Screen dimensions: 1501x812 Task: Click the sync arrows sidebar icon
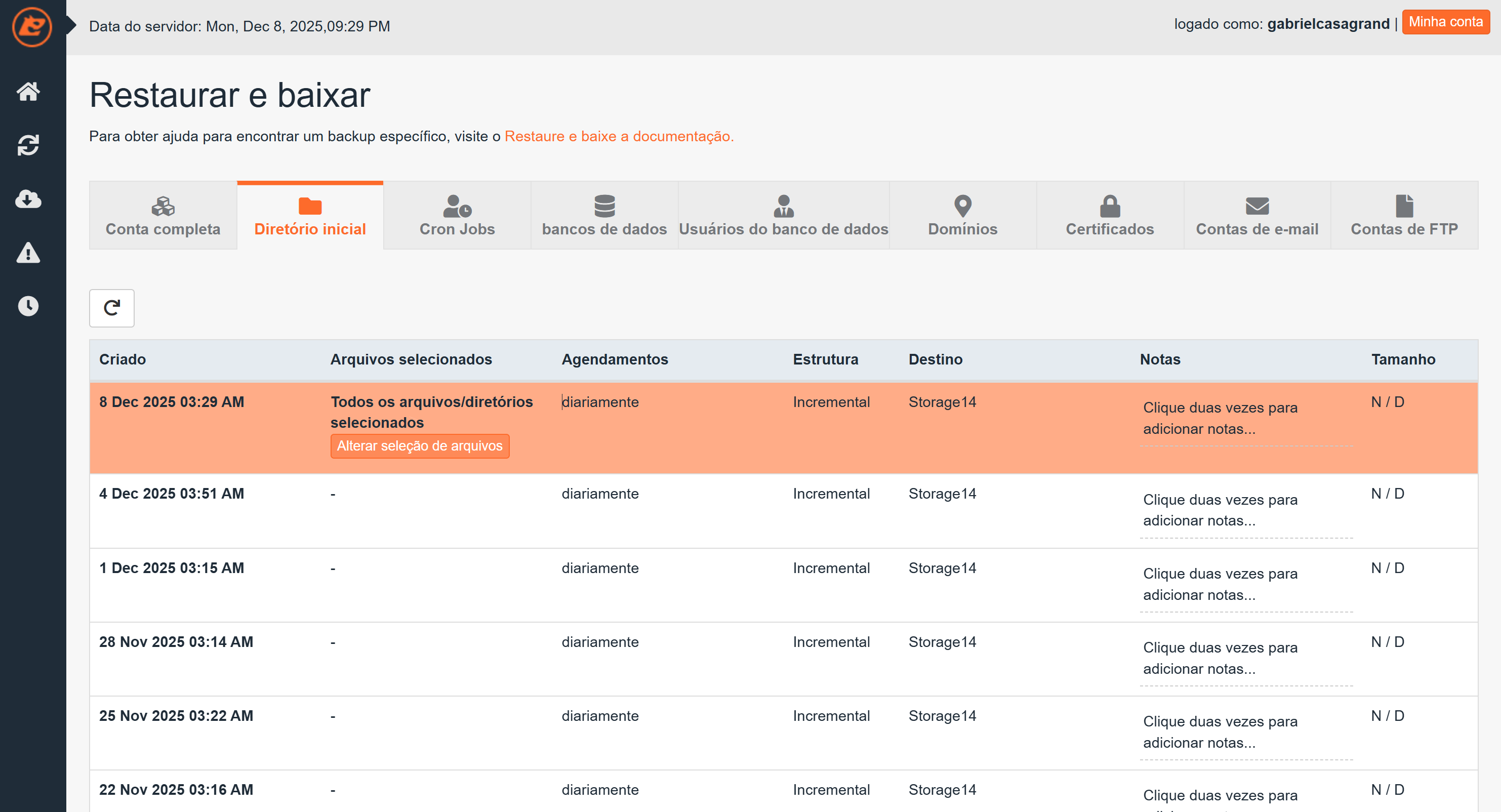click(x=28, y=145)
